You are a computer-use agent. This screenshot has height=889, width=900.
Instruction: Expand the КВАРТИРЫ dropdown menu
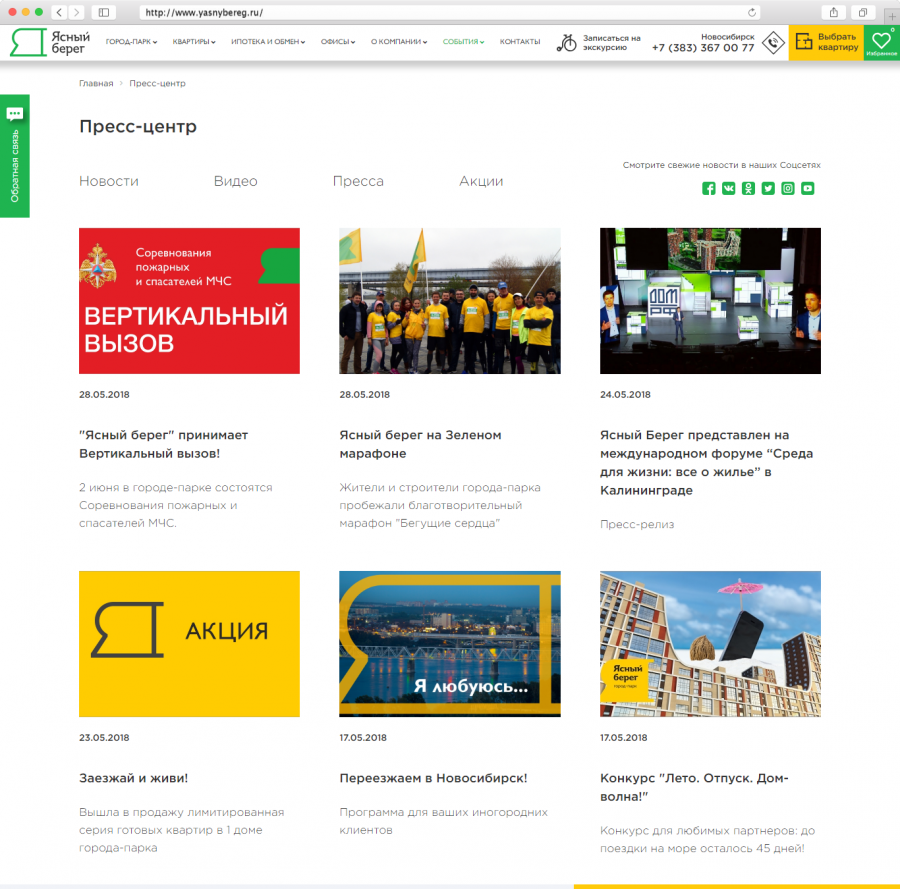(x=194, y=42)
